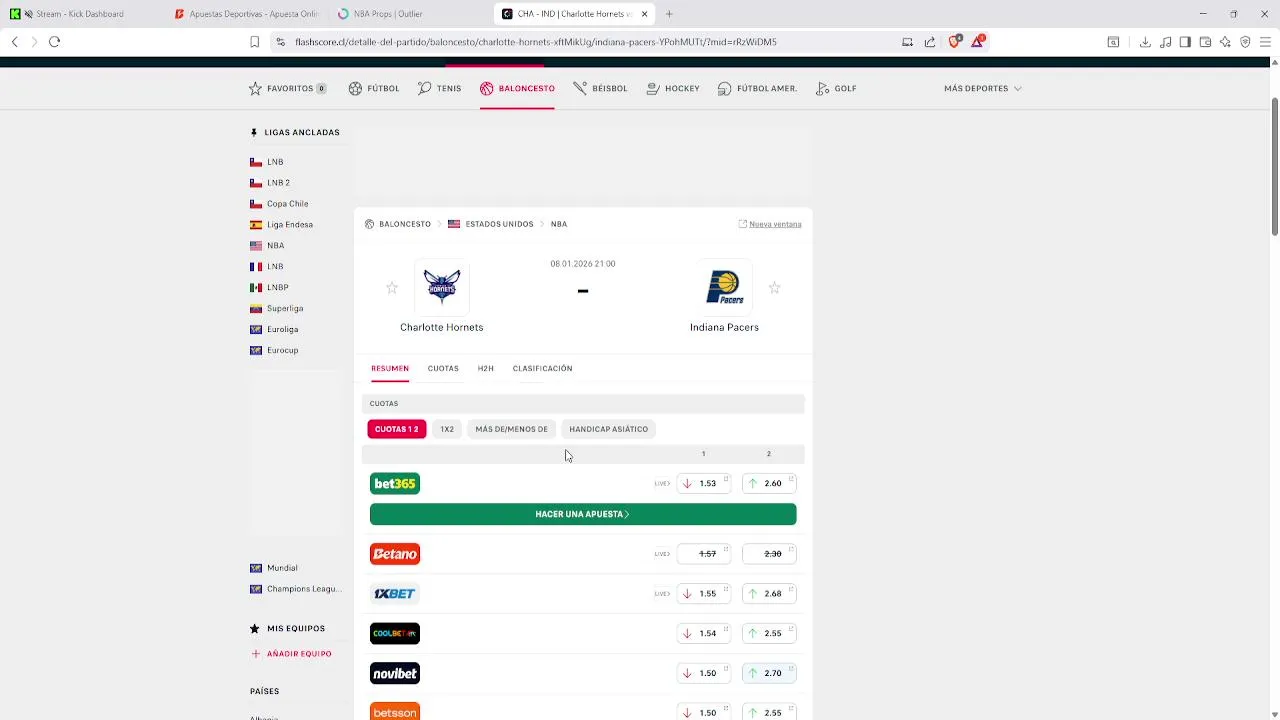This screenshot has height=720, width=1280.
Task: Click the install app icon in address bar
Action: 907,42
